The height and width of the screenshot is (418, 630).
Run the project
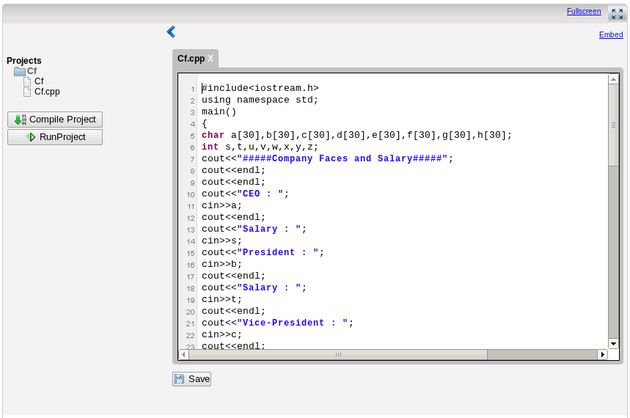click(x=55, y=137)
